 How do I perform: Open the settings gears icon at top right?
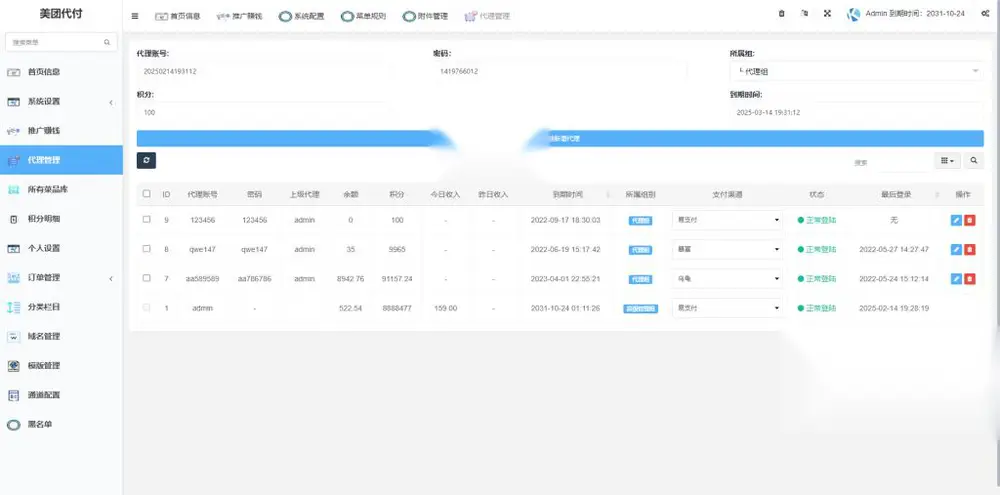985,13
